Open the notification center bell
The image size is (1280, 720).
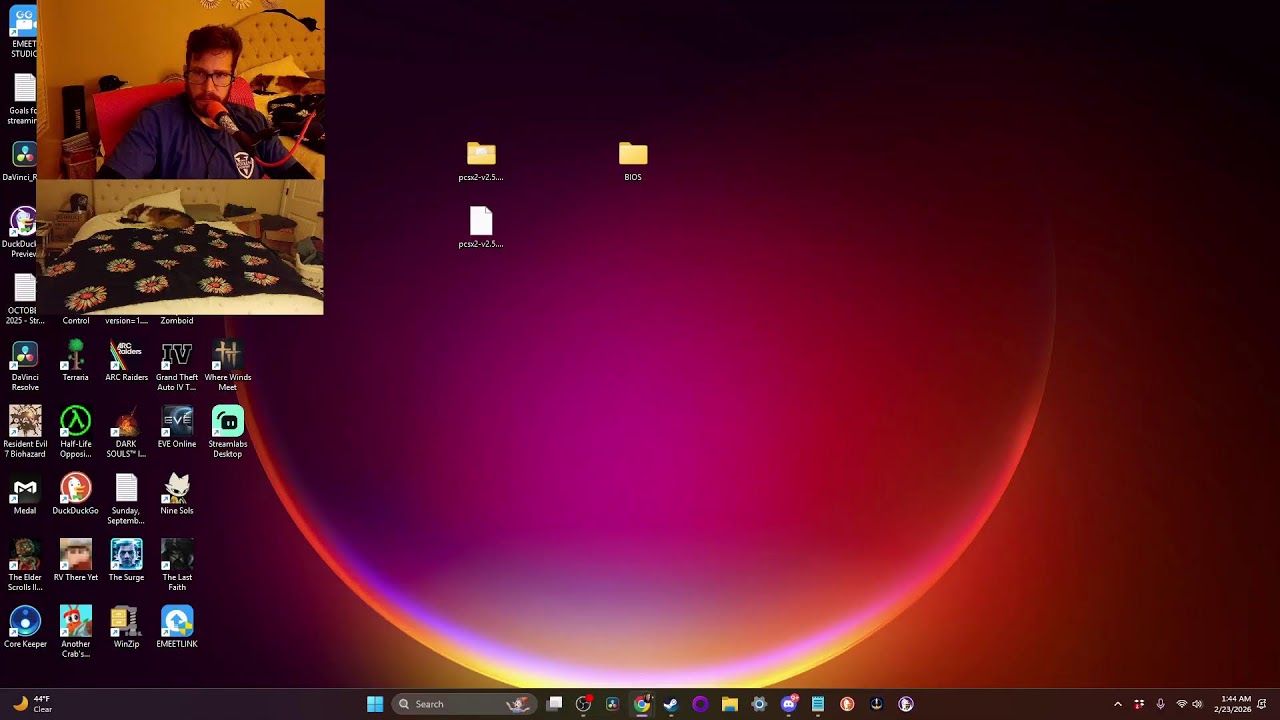pyautogui.click(x=1262, y=704)
